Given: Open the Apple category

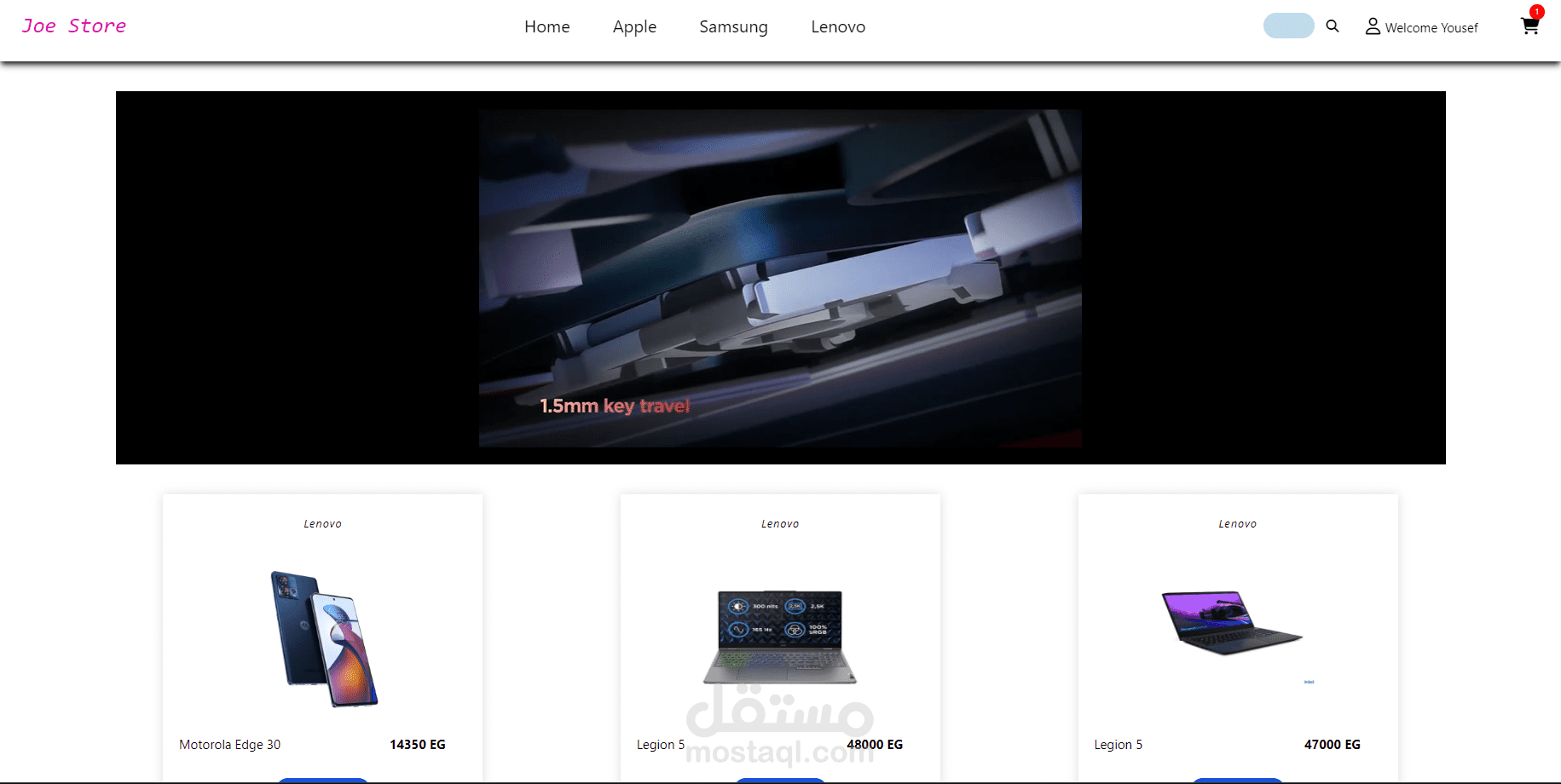Looking at the screenshot, I should (x=634, y=26).
